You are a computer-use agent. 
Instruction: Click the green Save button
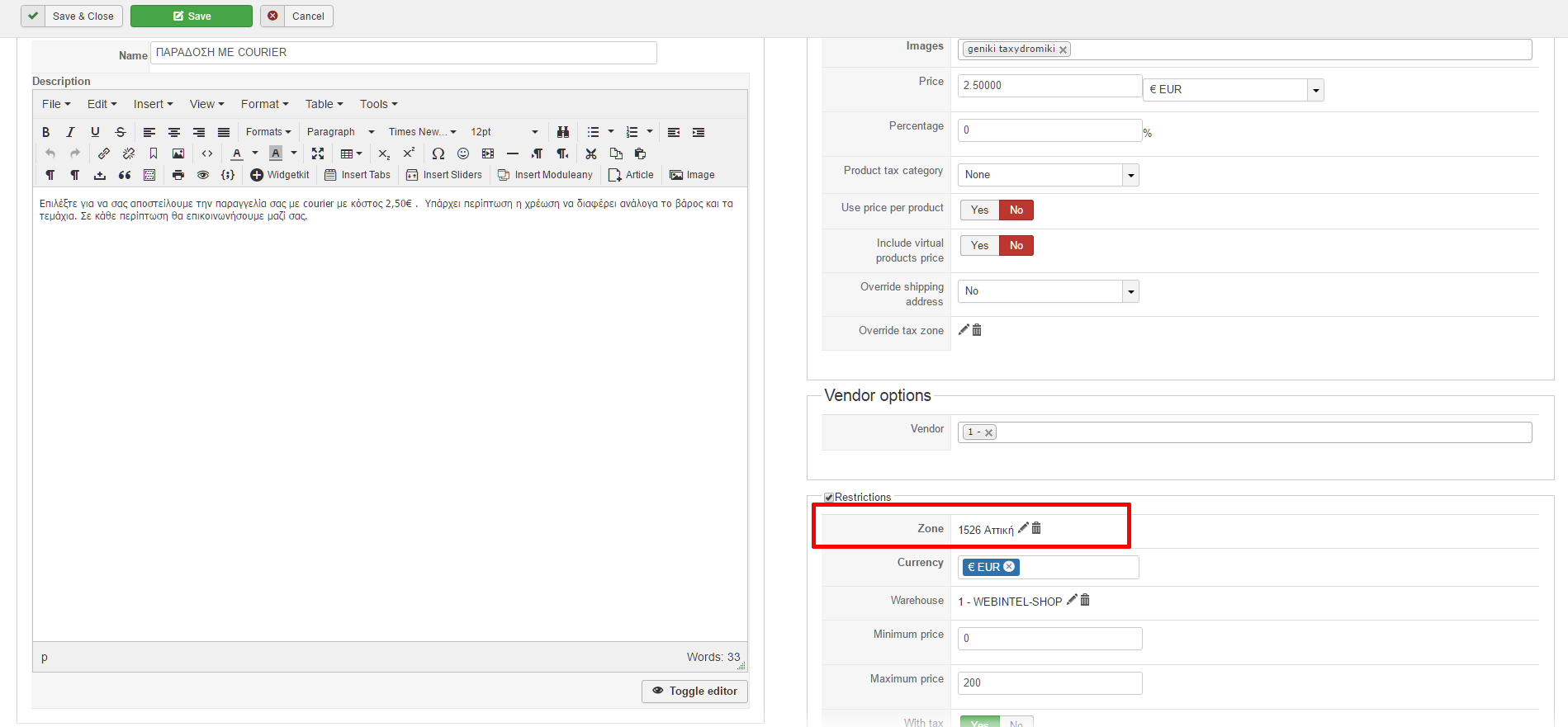pos(192,17)
